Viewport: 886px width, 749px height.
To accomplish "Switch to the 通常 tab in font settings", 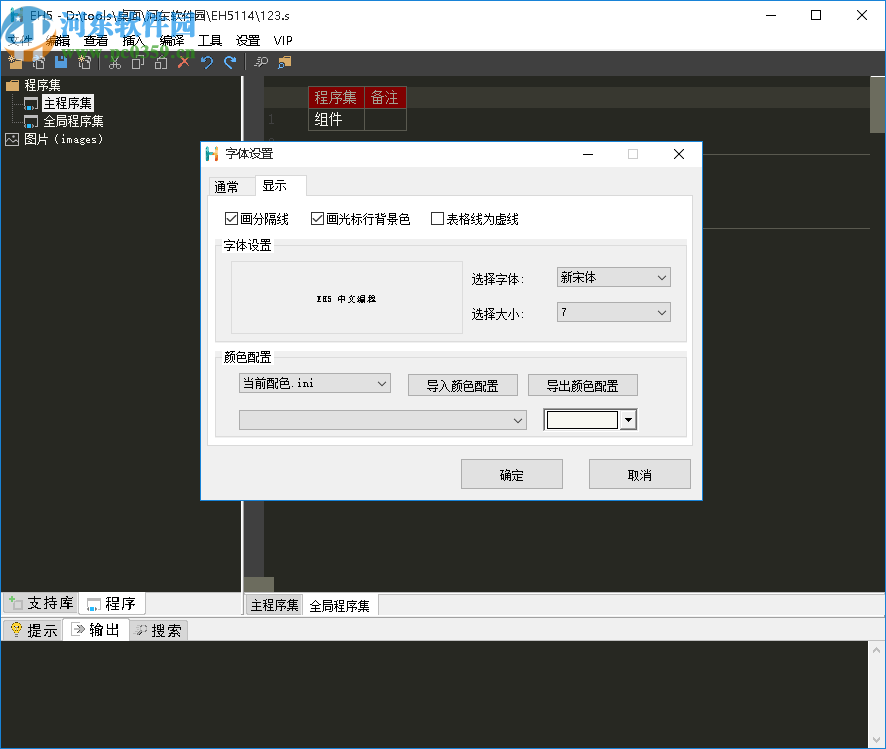I will [x=231, y=186].
